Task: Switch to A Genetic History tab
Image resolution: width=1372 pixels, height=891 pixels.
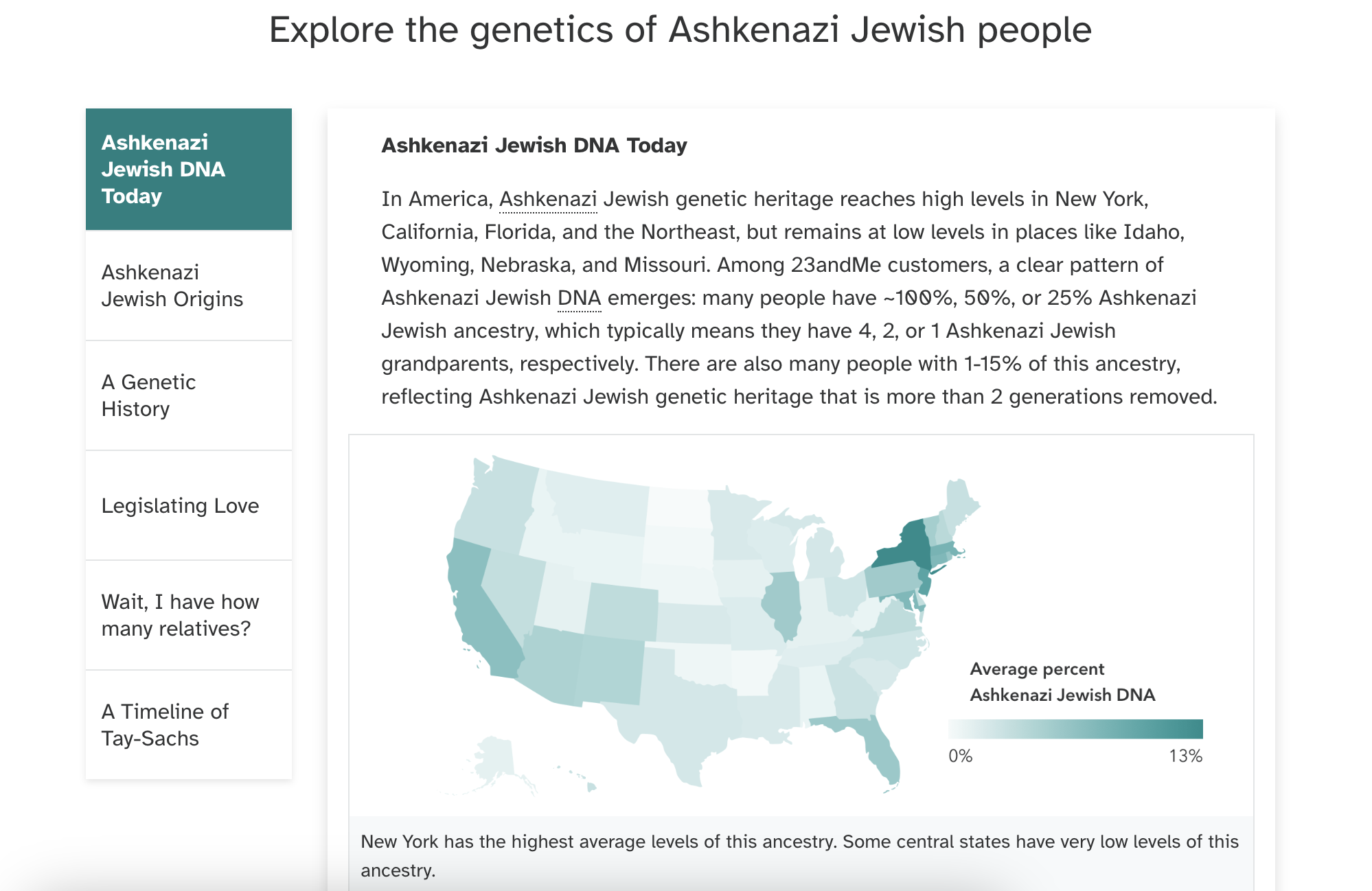Action: click(189, 395)
